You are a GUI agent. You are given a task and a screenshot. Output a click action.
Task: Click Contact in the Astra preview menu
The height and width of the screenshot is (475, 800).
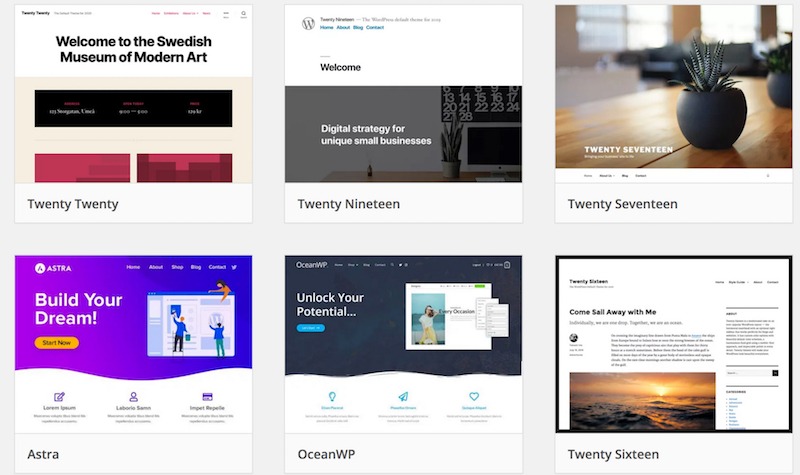click(x=217, y=267)
